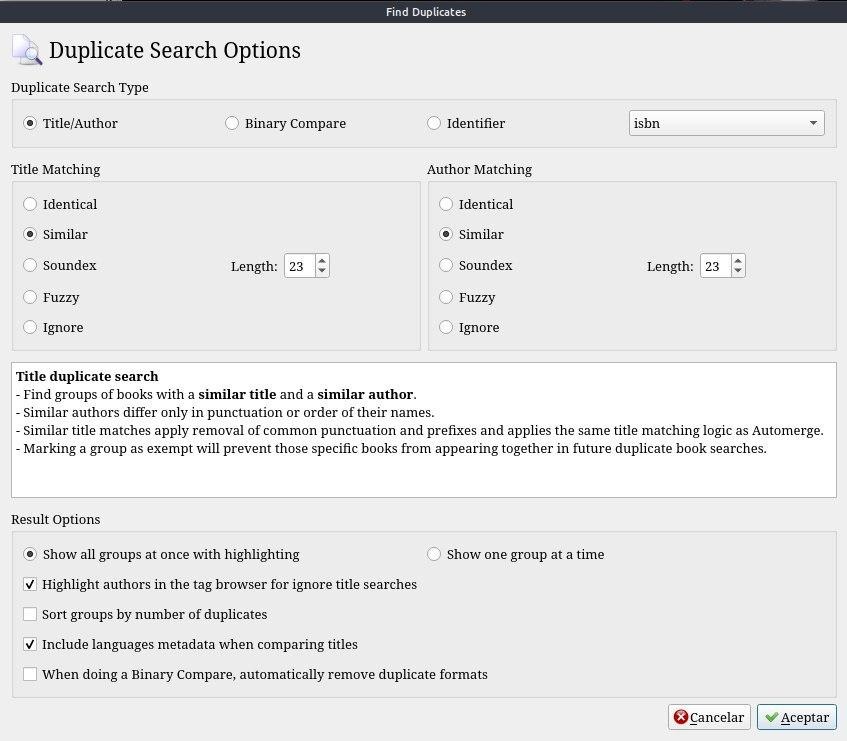Select the Binary Compare search type
Screen dimensions: 847x741
click(x=285, y=123)
